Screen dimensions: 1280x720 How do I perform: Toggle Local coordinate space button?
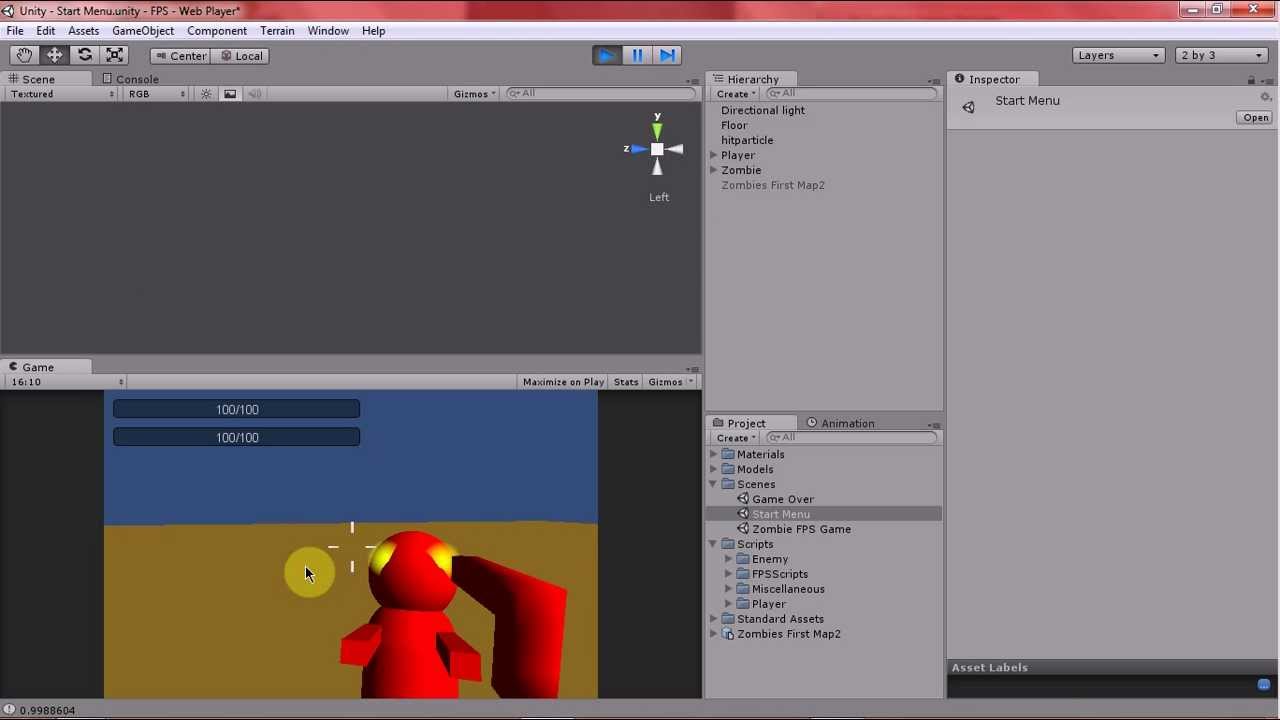241,56
